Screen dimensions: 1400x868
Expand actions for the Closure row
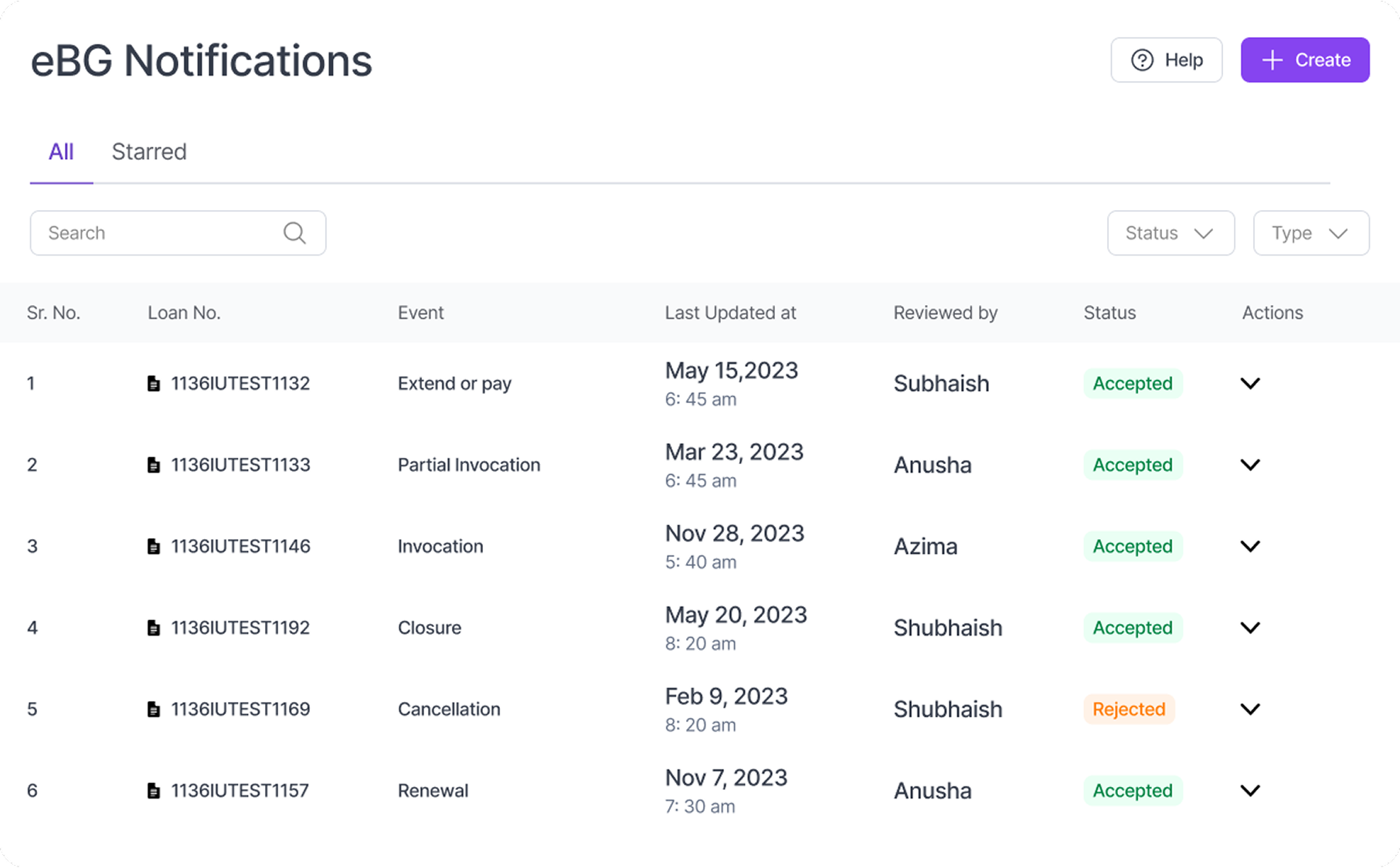[1250, 628]
